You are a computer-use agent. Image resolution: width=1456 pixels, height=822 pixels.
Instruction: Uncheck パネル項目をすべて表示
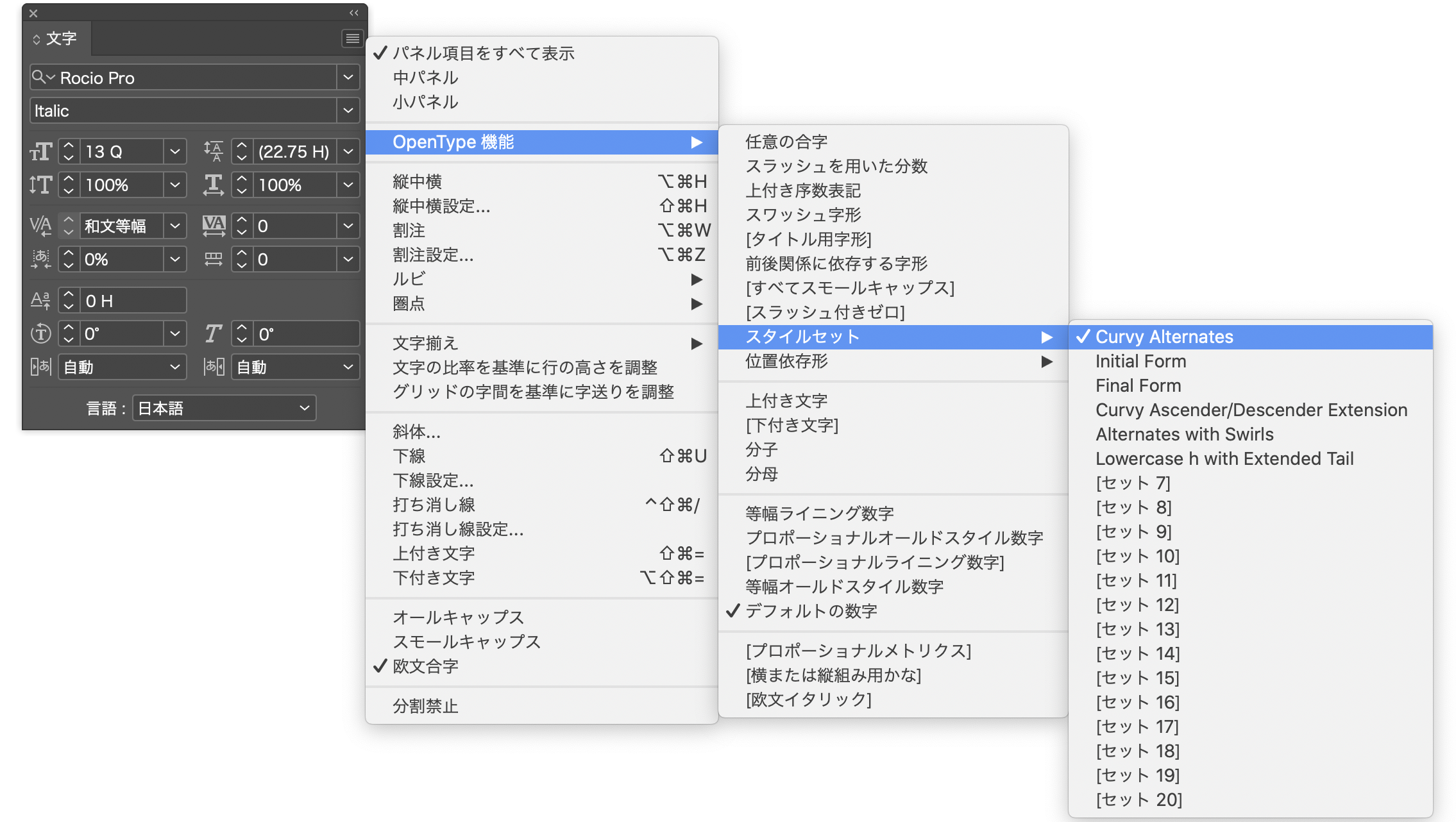pos(484,54)
